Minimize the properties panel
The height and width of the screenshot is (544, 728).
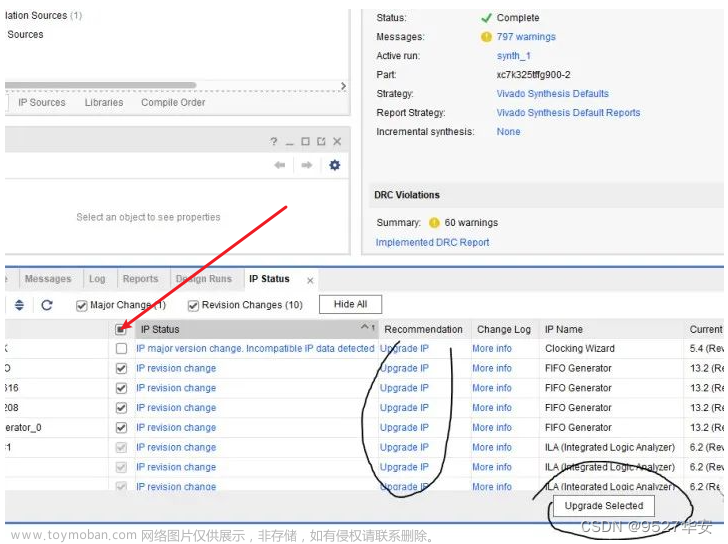(290, 142)
